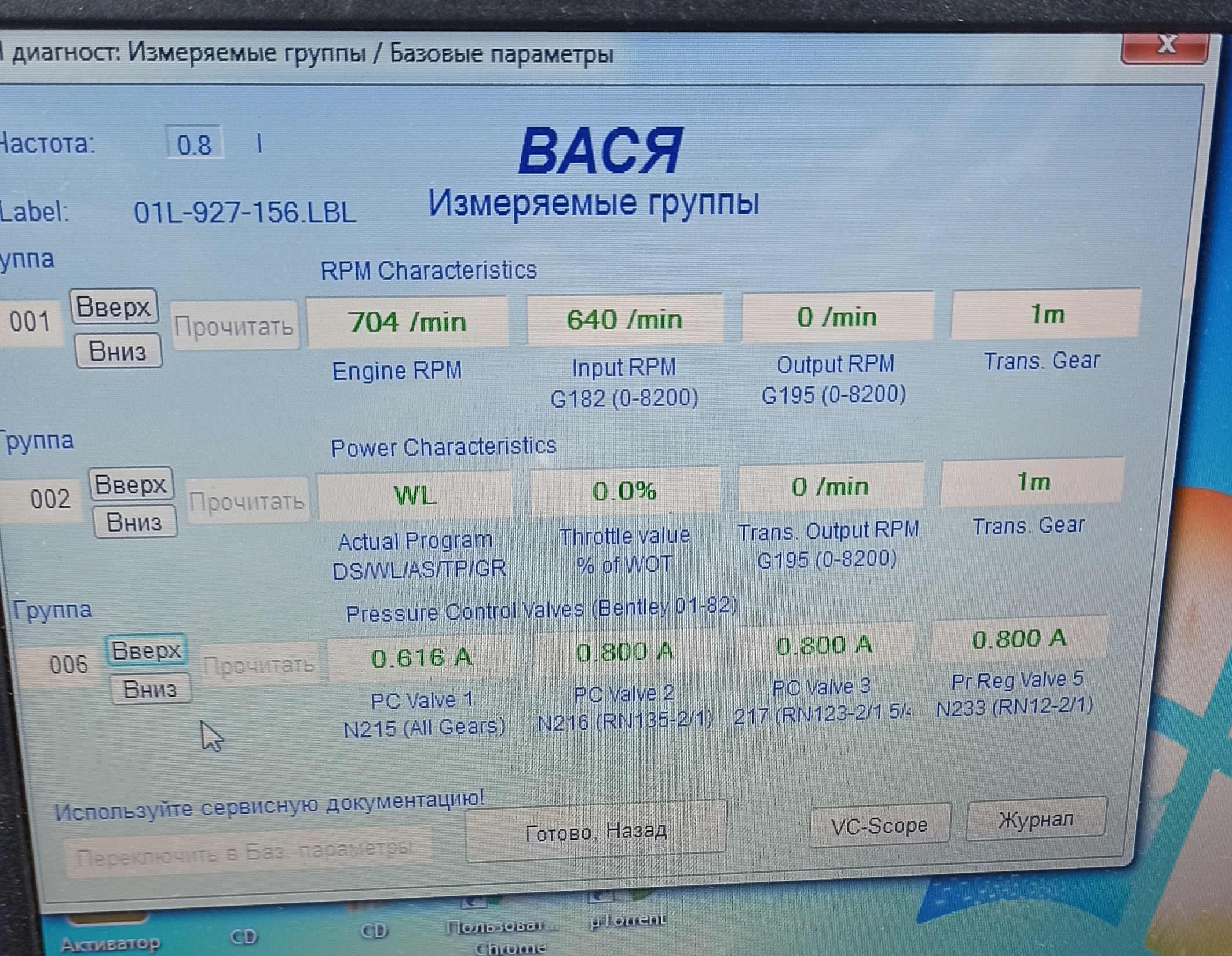The width and height of the screenshot is (1232, 956).
Task: Click the group 001 number field
Action: (30, 322)
